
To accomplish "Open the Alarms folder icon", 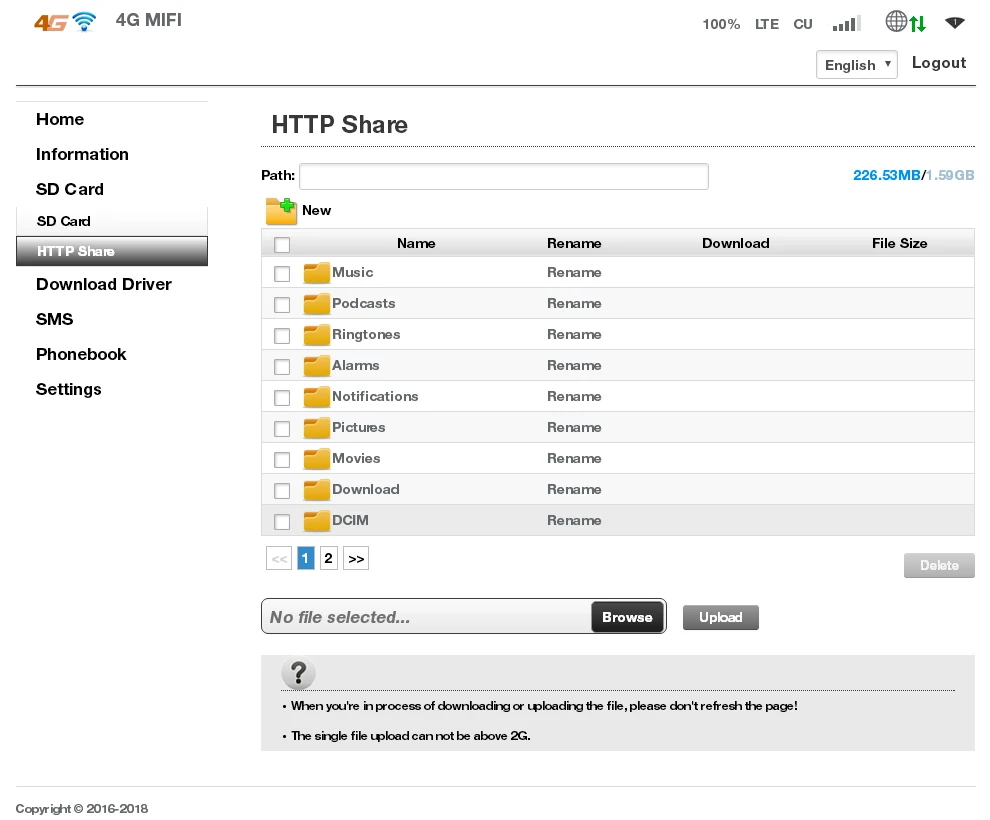I will click(316, 365).
